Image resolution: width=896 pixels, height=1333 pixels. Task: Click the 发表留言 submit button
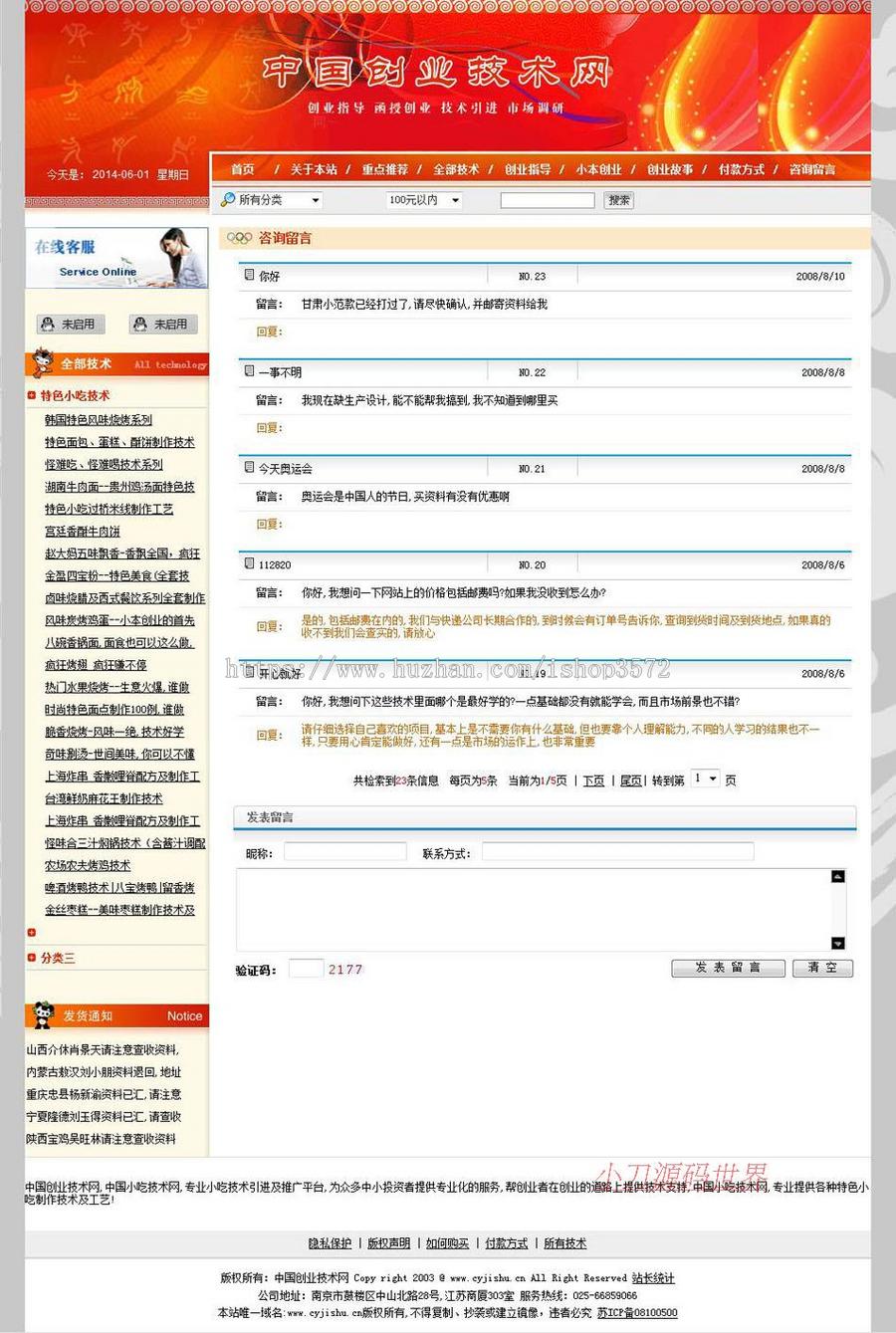(x=730, y=968)
